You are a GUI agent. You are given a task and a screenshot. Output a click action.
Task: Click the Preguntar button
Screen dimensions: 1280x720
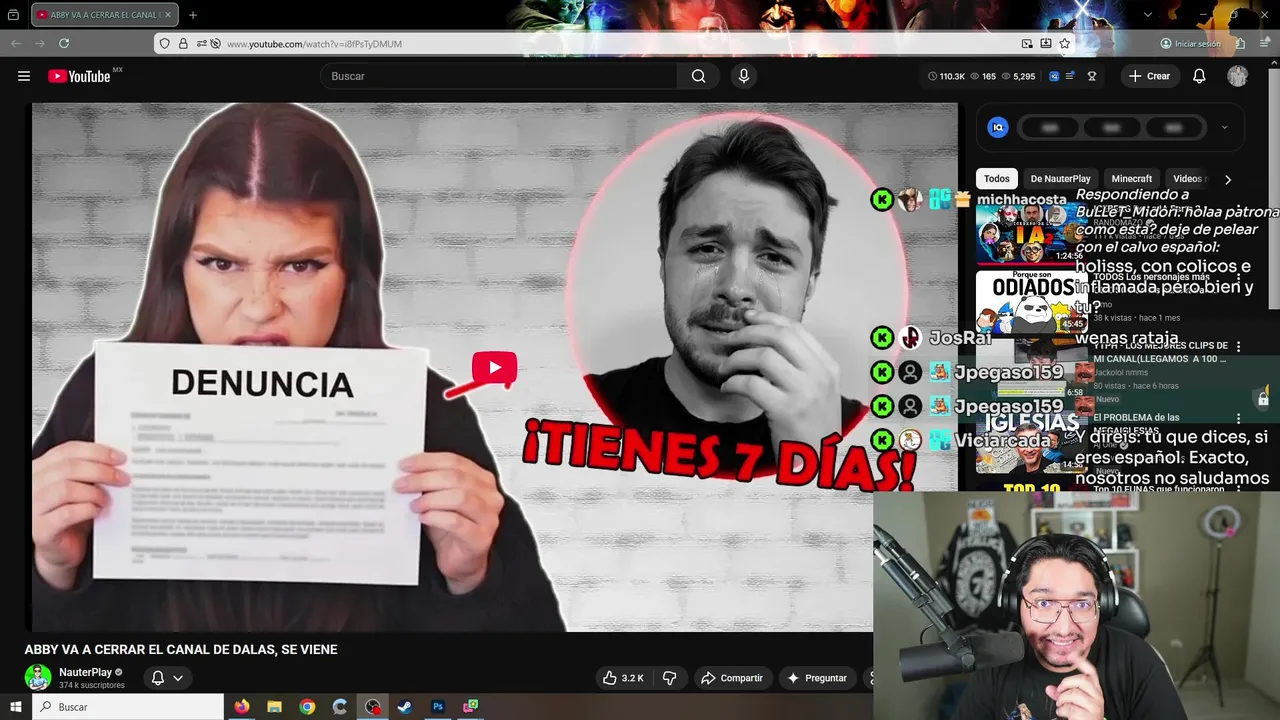[x=817, y=678]
